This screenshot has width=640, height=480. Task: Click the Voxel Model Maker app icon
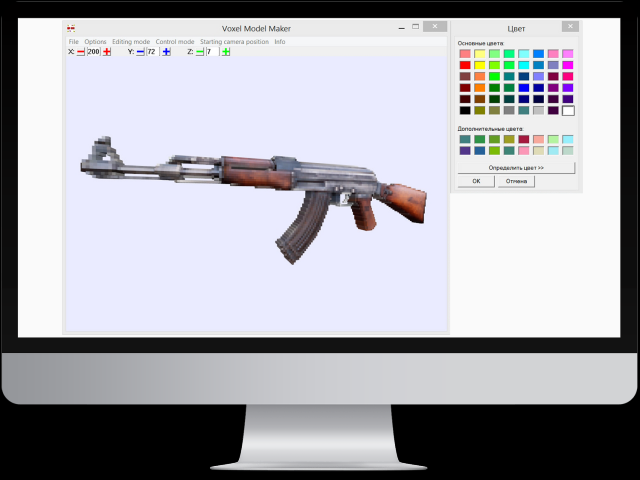click(71, 28)
